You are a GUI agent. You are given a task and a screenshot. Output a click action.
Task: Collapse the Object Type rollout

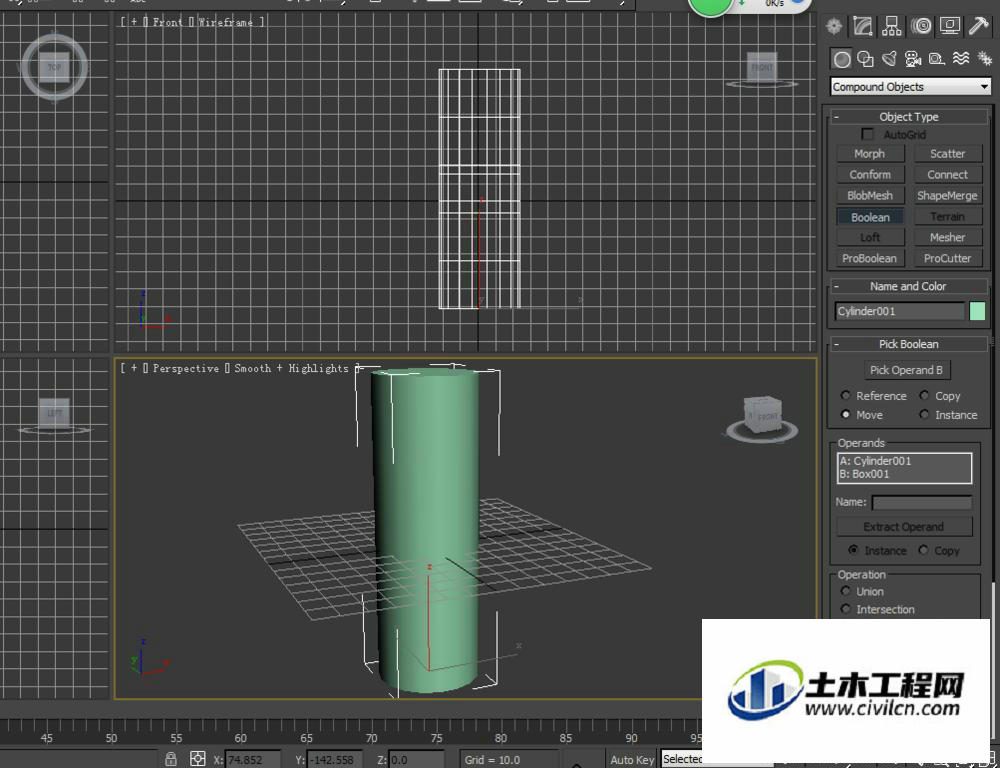909,117
